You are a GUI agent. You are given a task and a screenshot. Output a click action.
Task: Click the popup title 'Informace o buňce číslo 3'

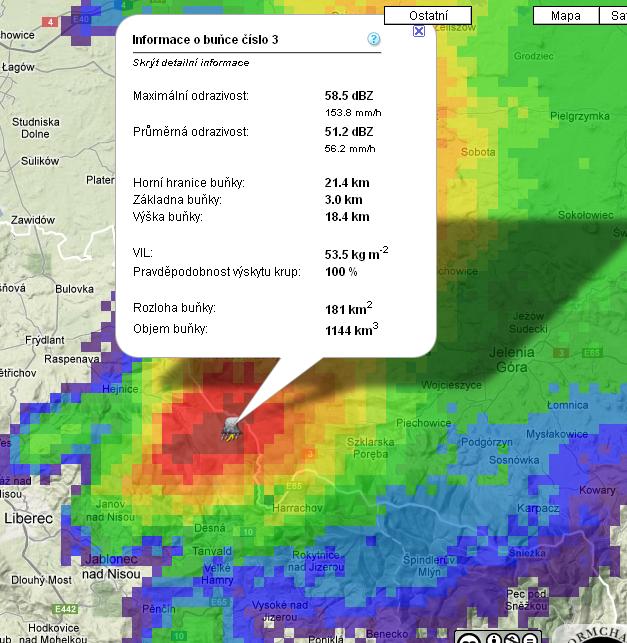click(206, 40)
